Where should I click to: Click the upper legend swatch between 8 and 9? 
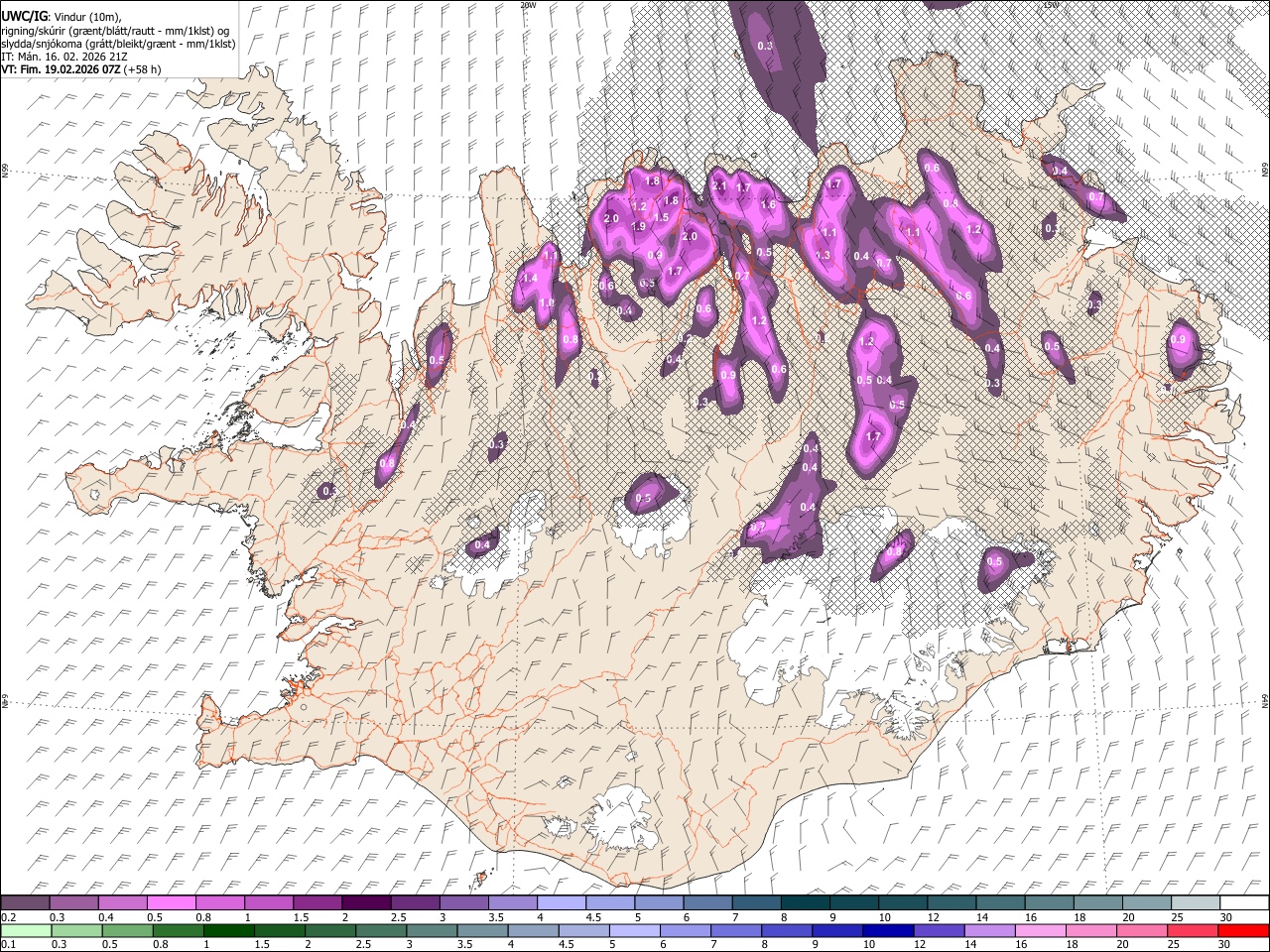coord(805,903)
